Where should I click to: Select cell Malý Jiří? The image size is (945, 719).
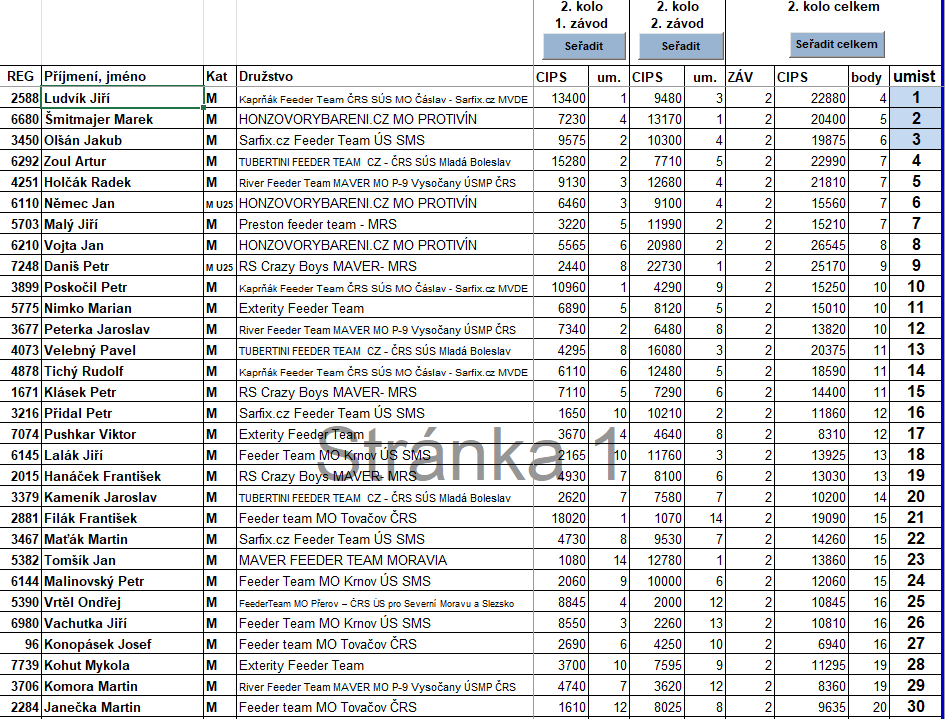123,224
